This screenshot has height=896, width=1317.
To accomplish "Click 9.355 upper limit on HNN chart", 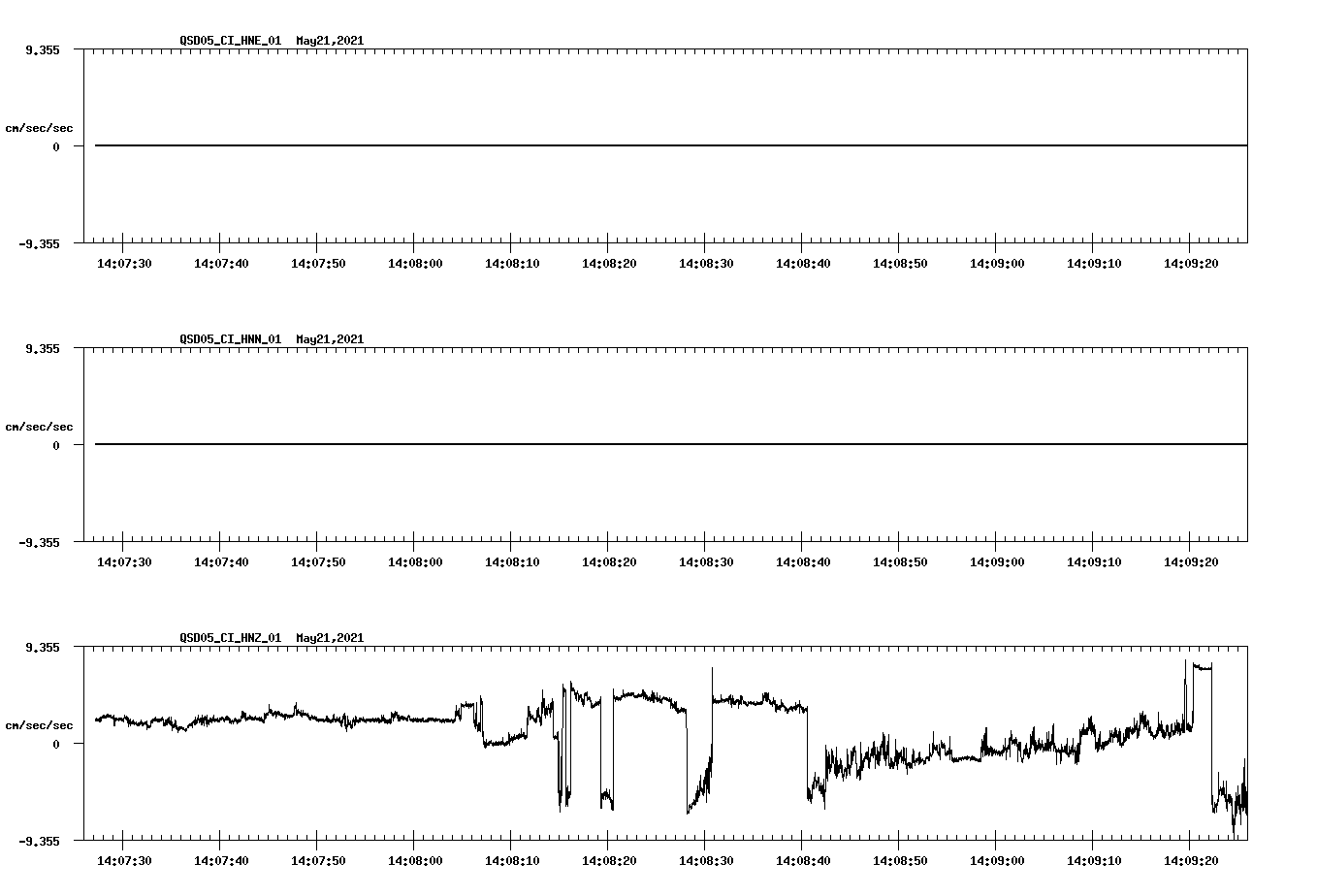I will [43, 348].
